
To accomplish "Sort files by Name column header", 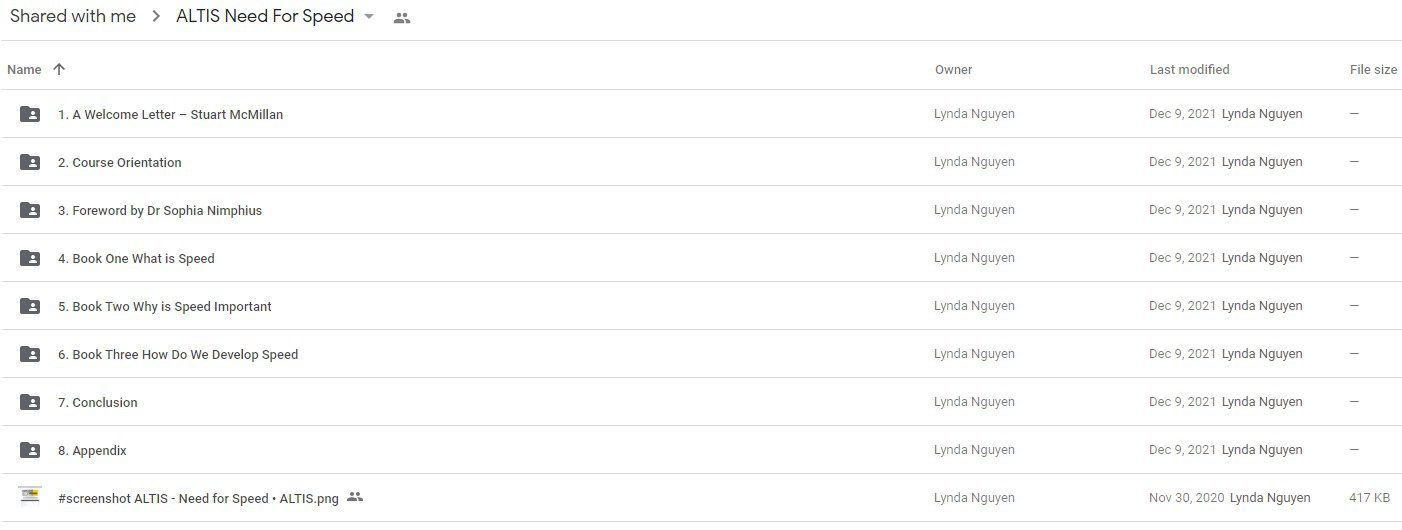I will click(24, 70).
